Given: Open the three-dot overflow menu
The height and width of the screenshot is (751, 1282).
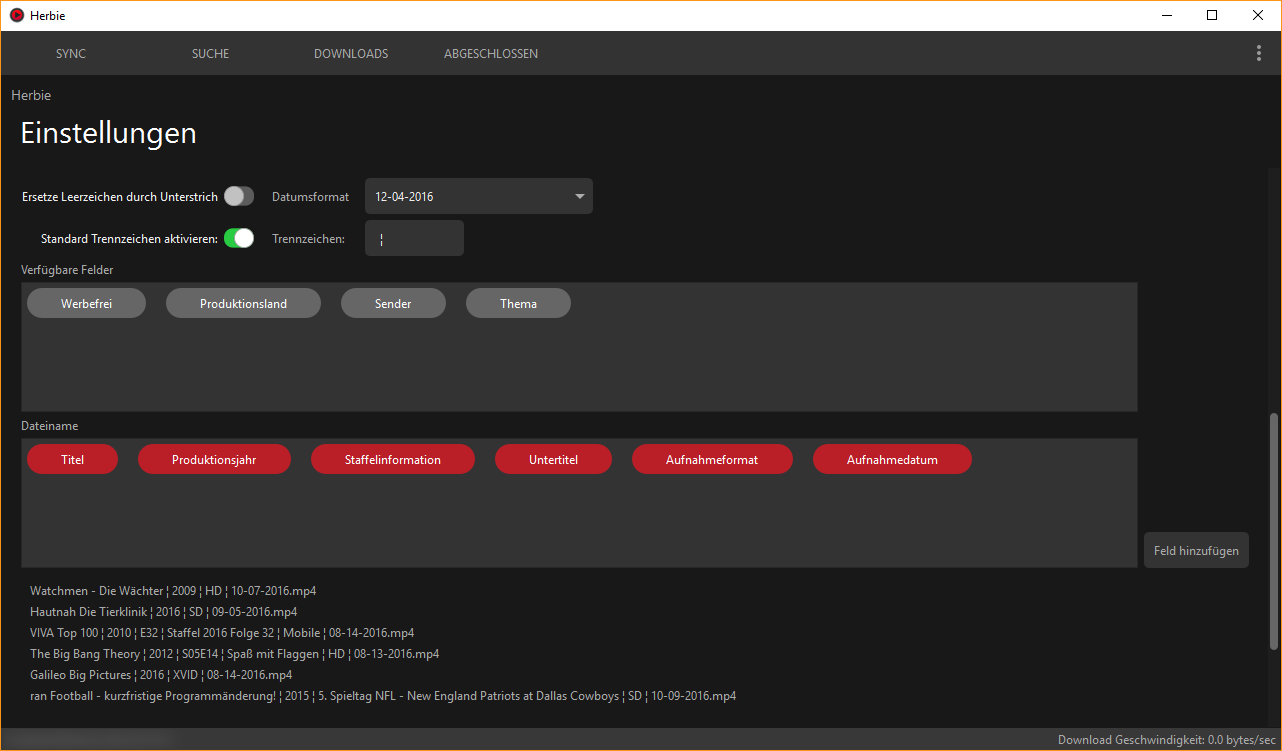Looking at the screenshot, I should (1258, 53).
